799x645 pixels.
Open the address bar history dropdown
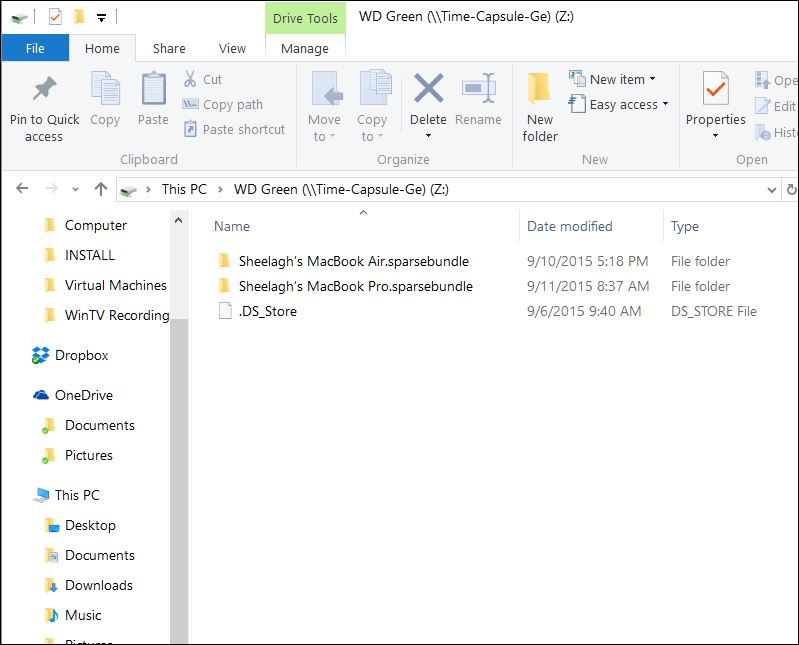pyautogui.click(x=771, y=190)
